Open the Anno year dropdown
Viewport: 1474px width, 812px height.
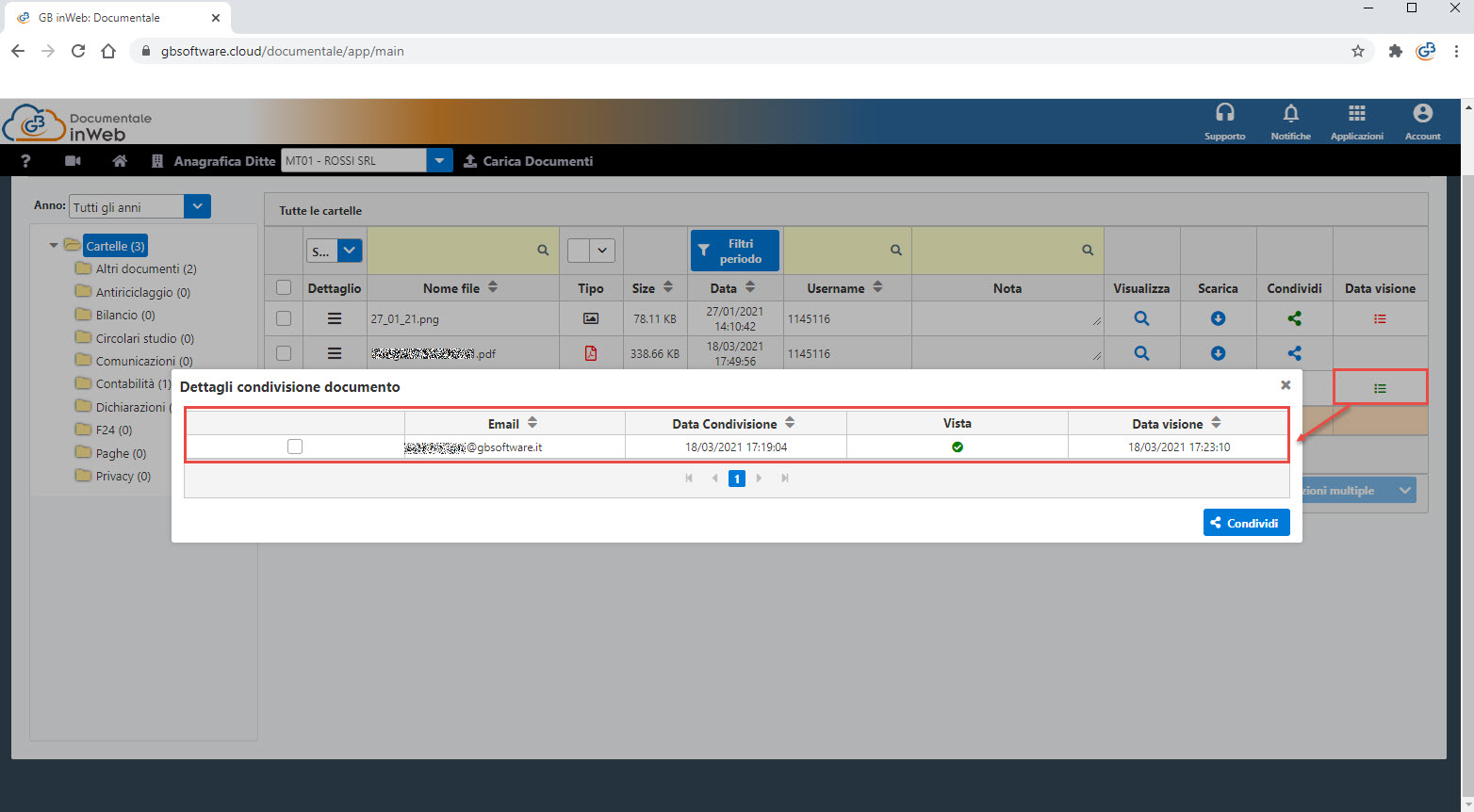[197, 206]
